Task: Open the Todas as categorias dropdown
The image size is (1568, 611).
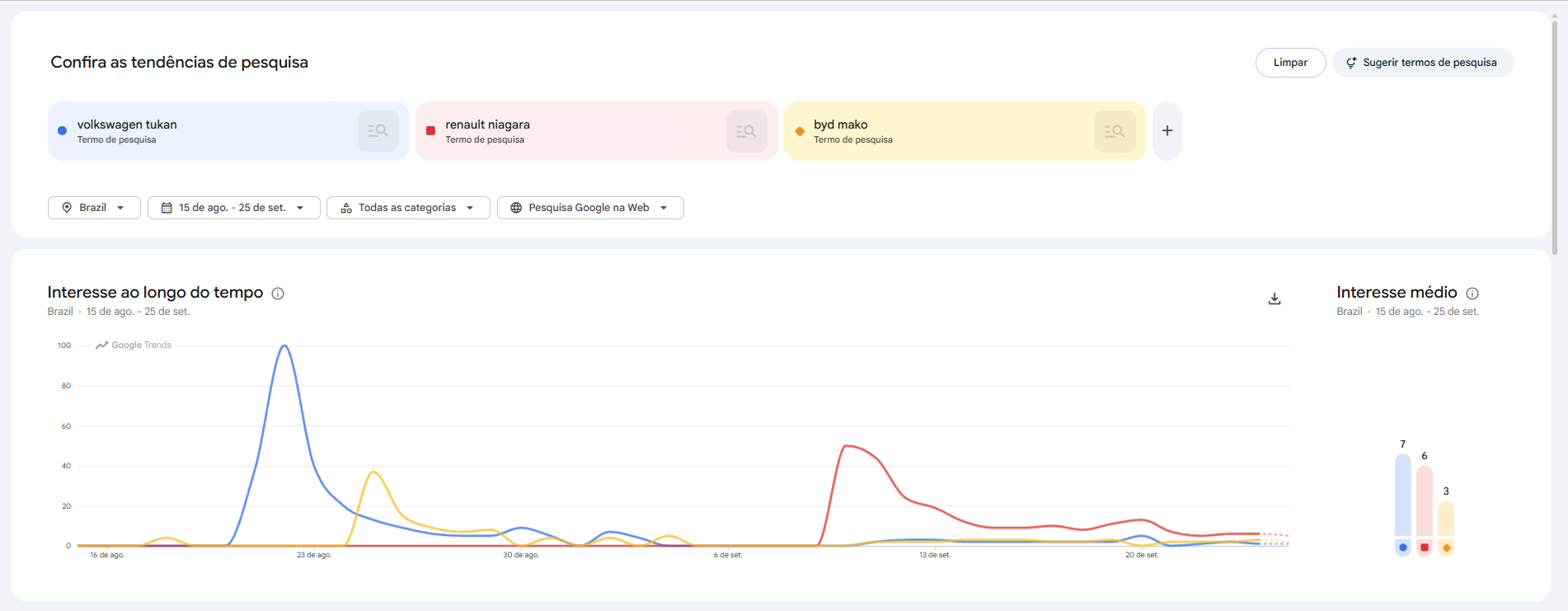Action: pyautogui.click(x=408, y=208)
